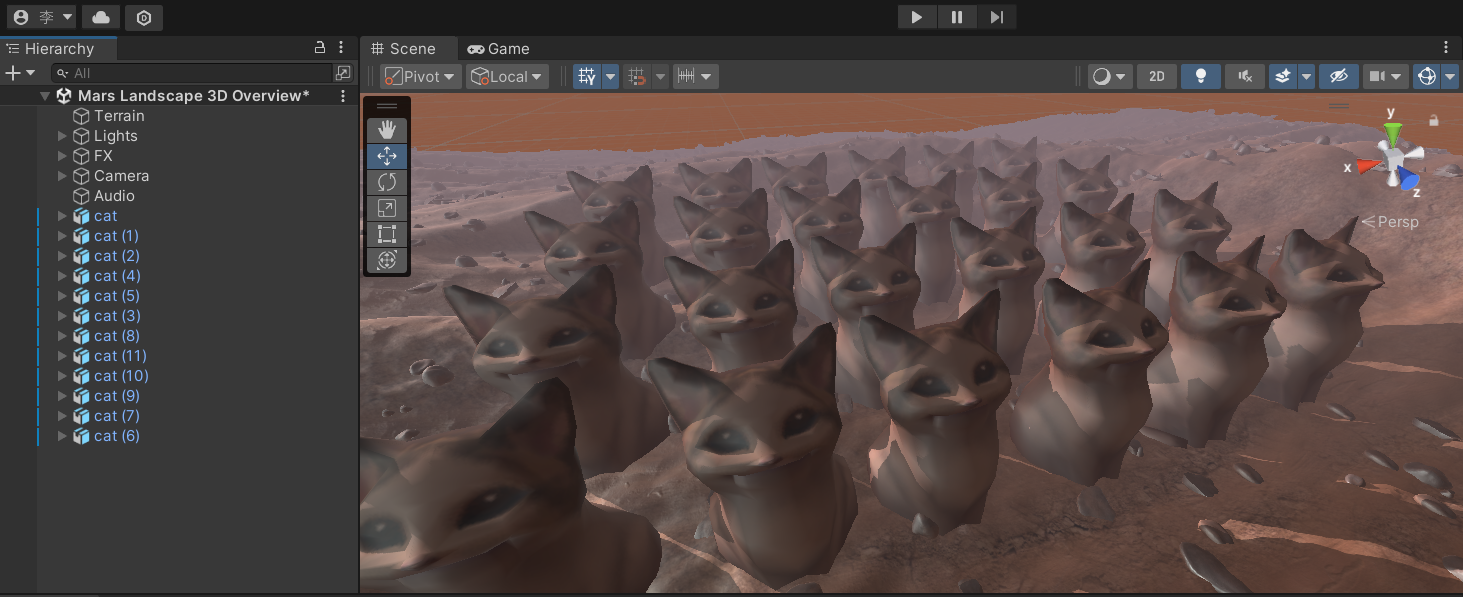The width and height of the screenshot is (1463, 597).
Task: Toggle scene effects (skybox, fog) icon
Action: (x=1284, y=76)
